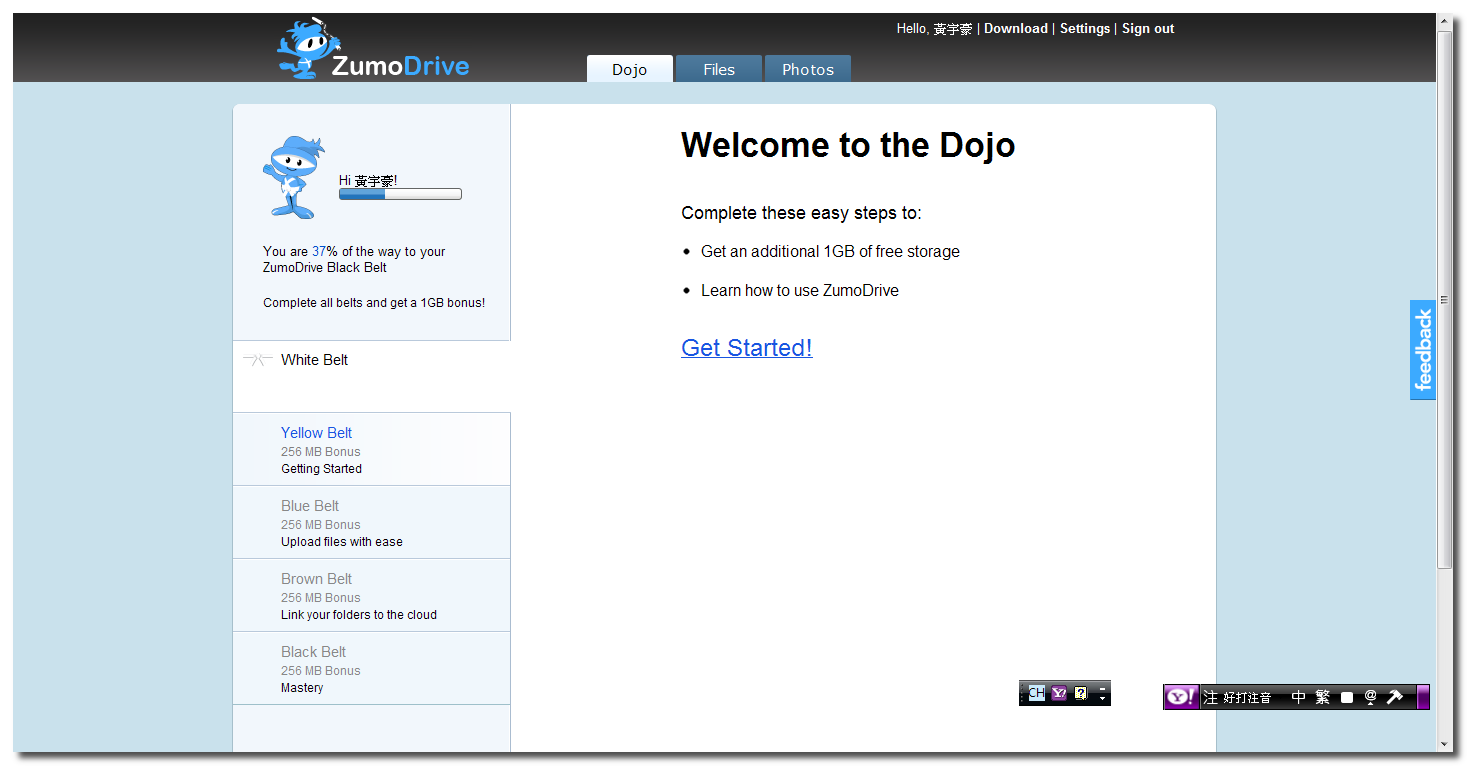Screen dimensions: 1467x766
Task: Click the CH language indicator on language bar
Action: point(1036,693)
